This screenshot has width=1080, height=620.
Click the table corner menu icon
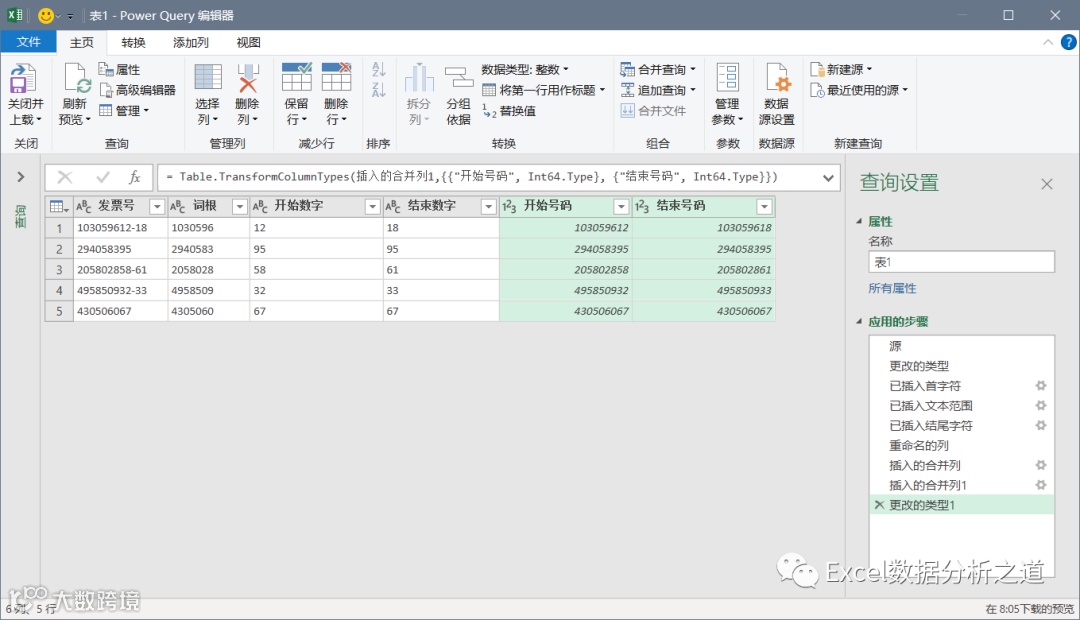pos(59,206)
